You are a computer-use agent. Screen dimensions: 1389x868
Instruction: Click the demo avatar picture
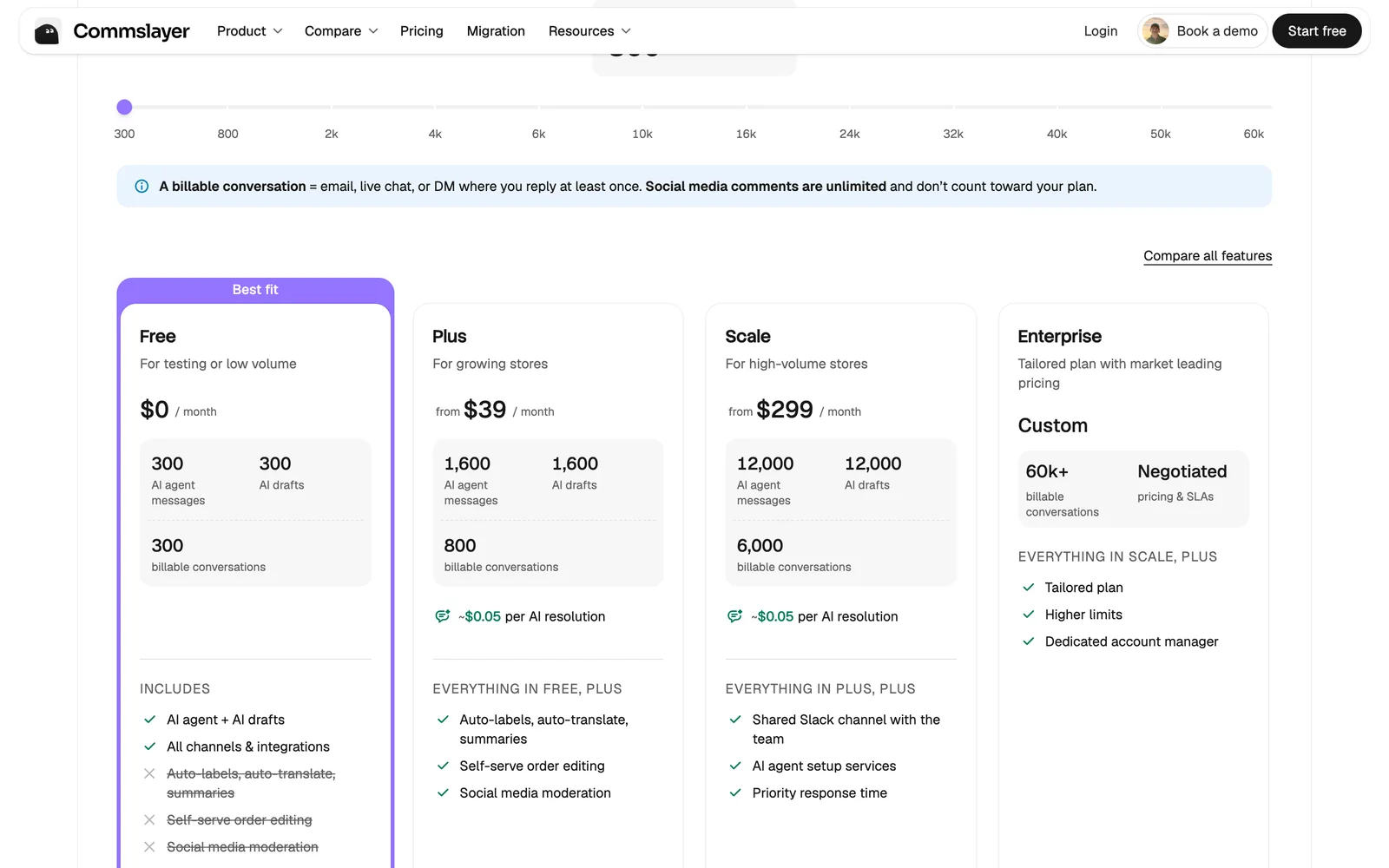coord(1155,31)
